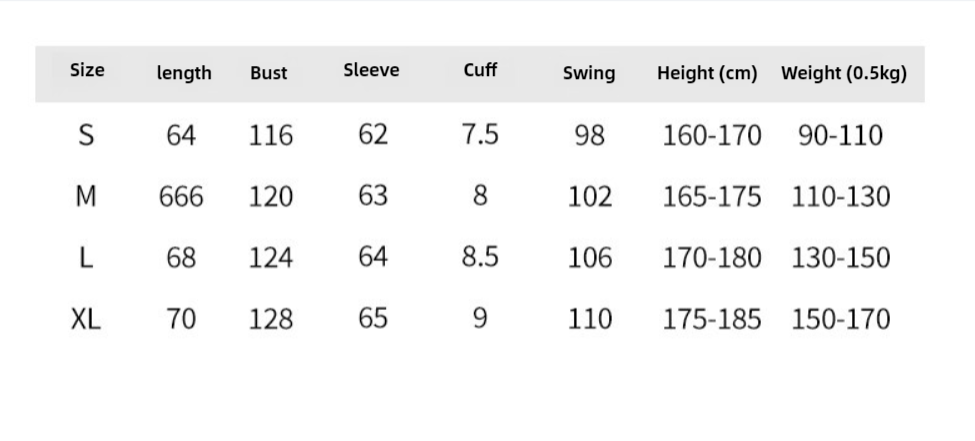Viewport: 975px width, 441px height.
Task: Click the cuff value 7.5
Action: (x=480, y=135)
